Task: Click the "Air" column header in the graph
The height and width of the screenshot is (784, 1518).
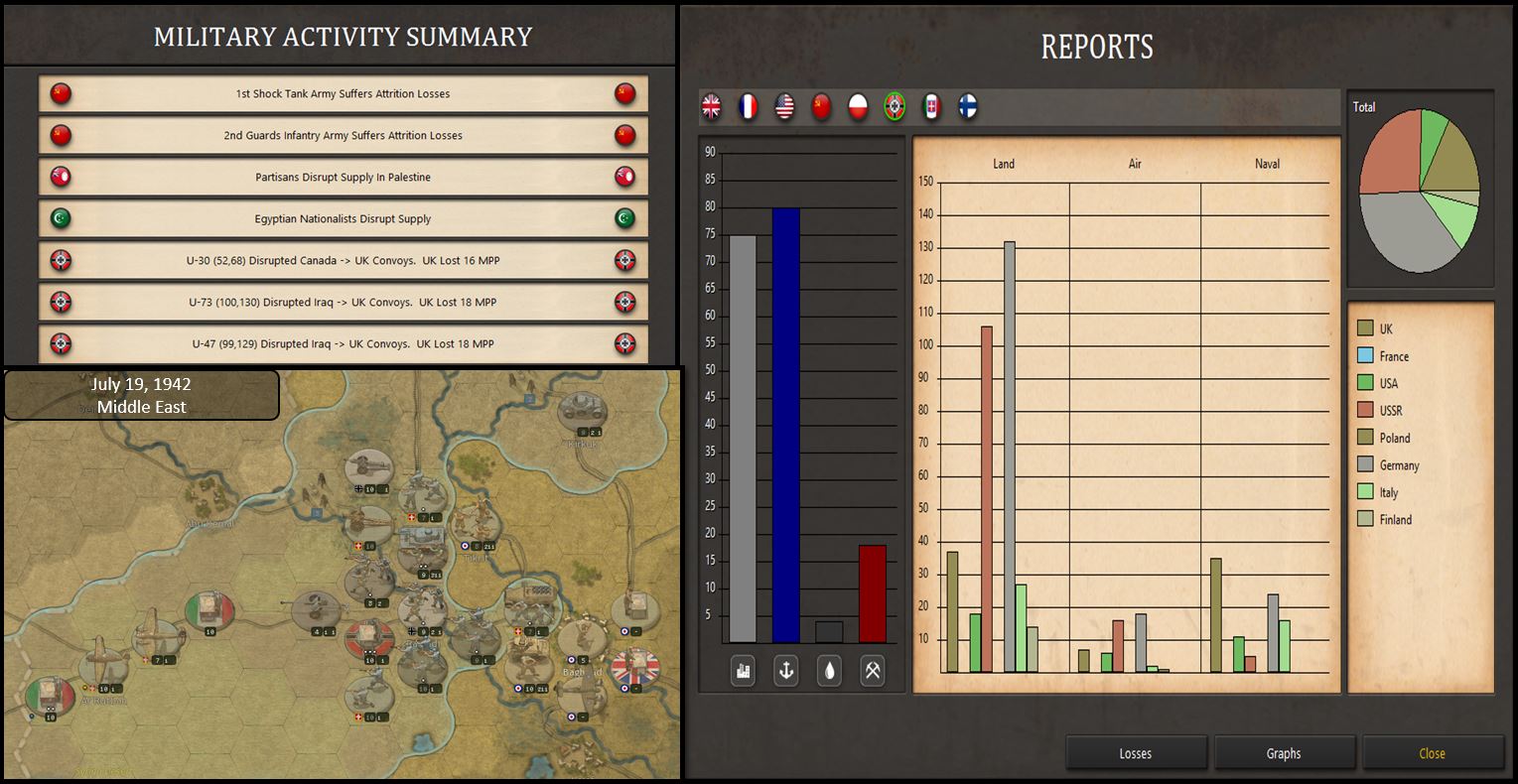Action: tap(1135, 164)
